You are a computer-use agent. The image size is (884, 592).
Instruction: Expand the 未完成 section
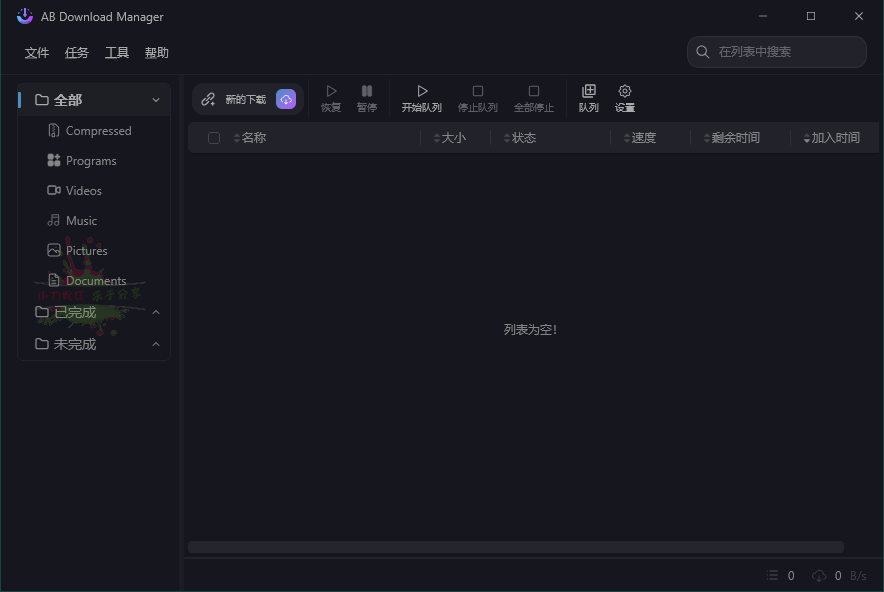tap(156, 344)
